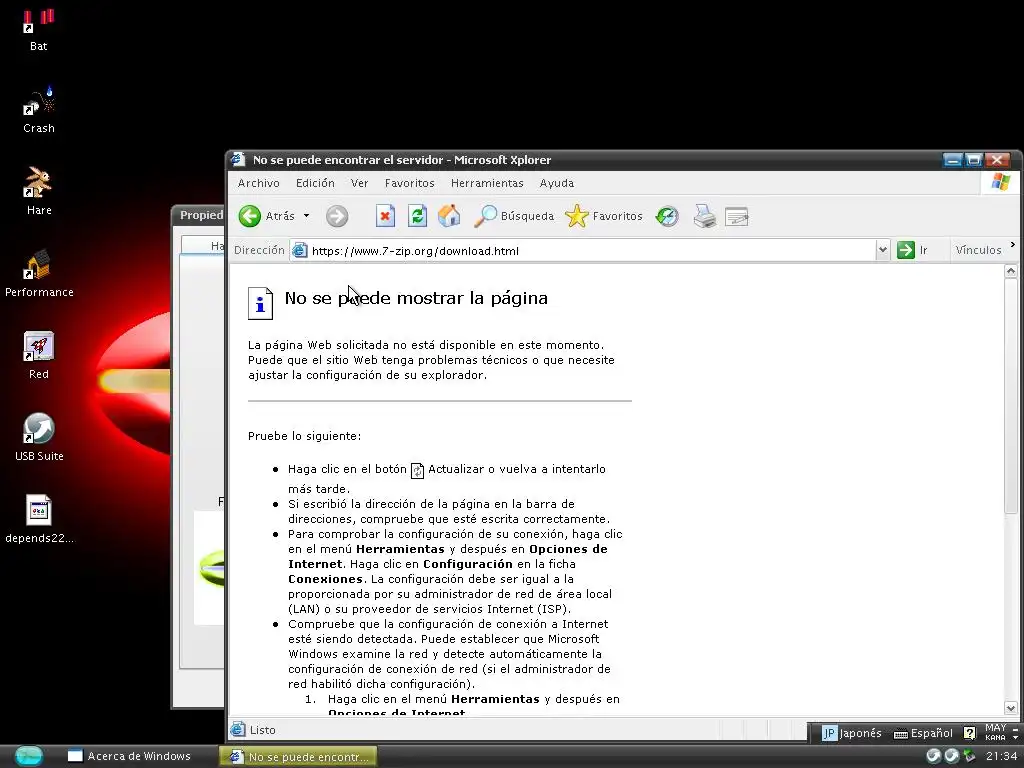Click the Windows flag logo throbber
This screenshot has width=1024, height=768.
click(x=1000, y=182)
